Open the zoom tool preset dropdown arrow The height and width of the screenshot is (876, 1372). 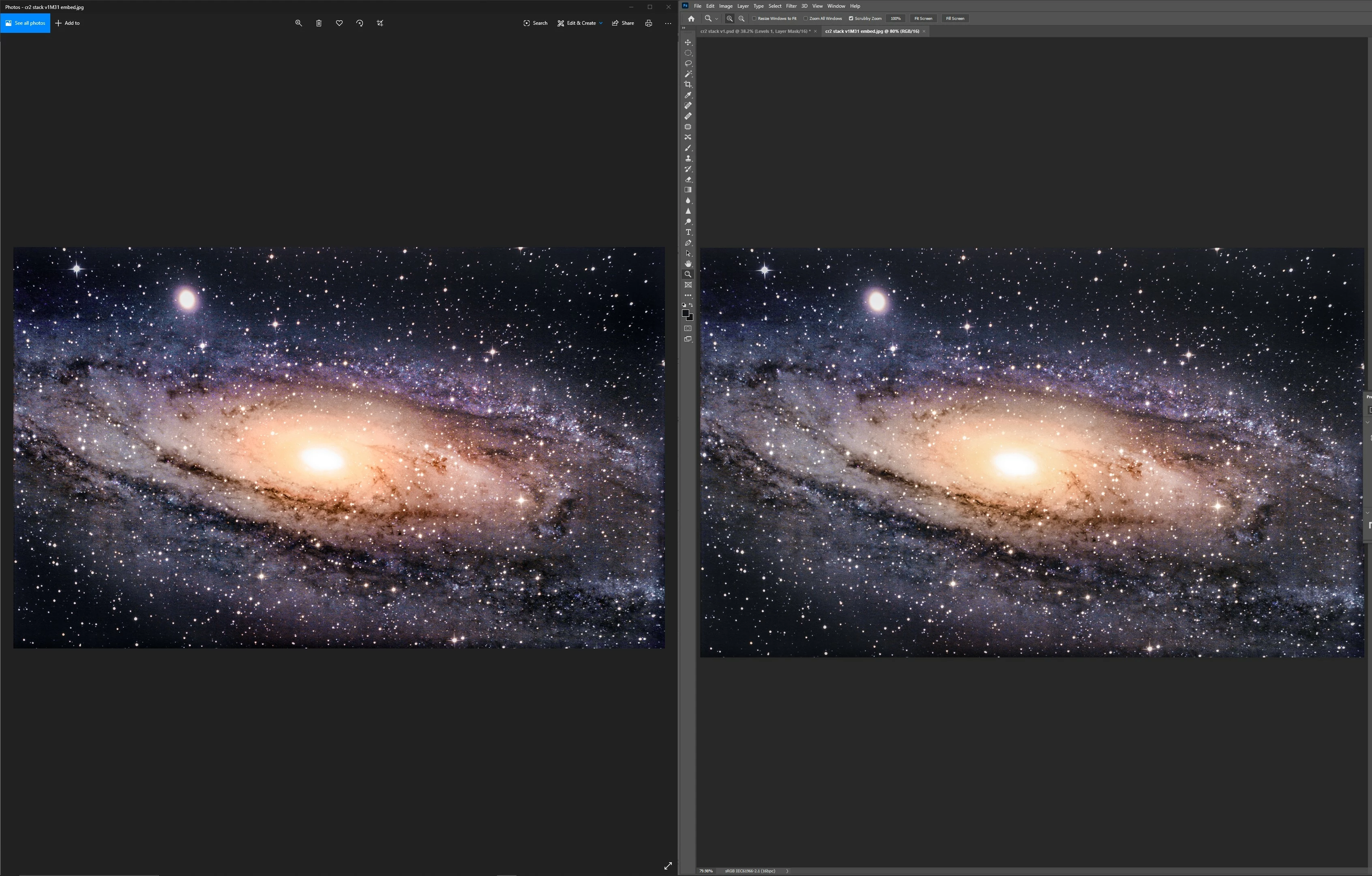[x=717, y=19]
